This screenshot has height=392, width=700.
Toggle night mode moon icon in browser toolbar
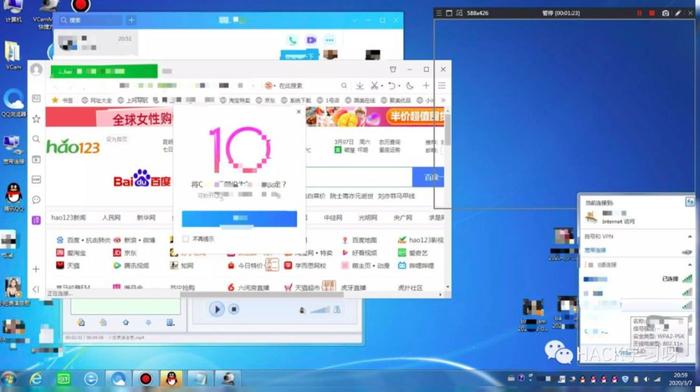pyautogui.click(x=410, y=85)
